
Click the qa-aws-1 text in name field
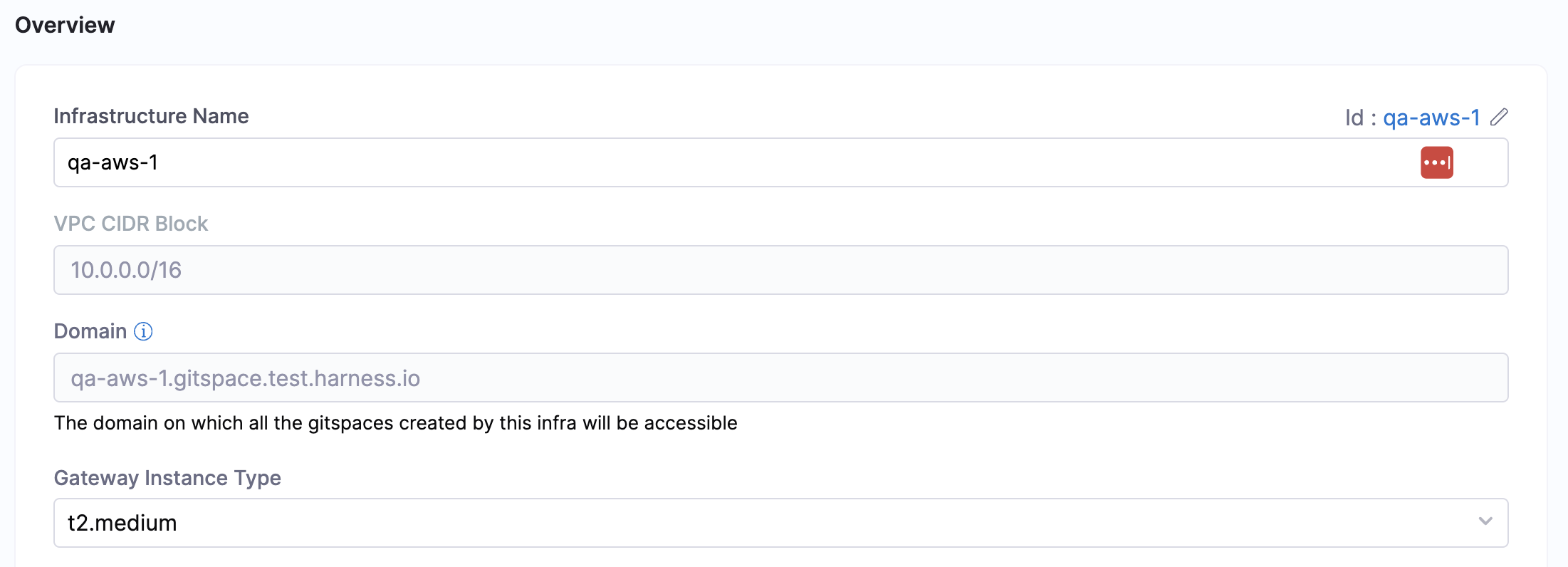tap(113, 162)
